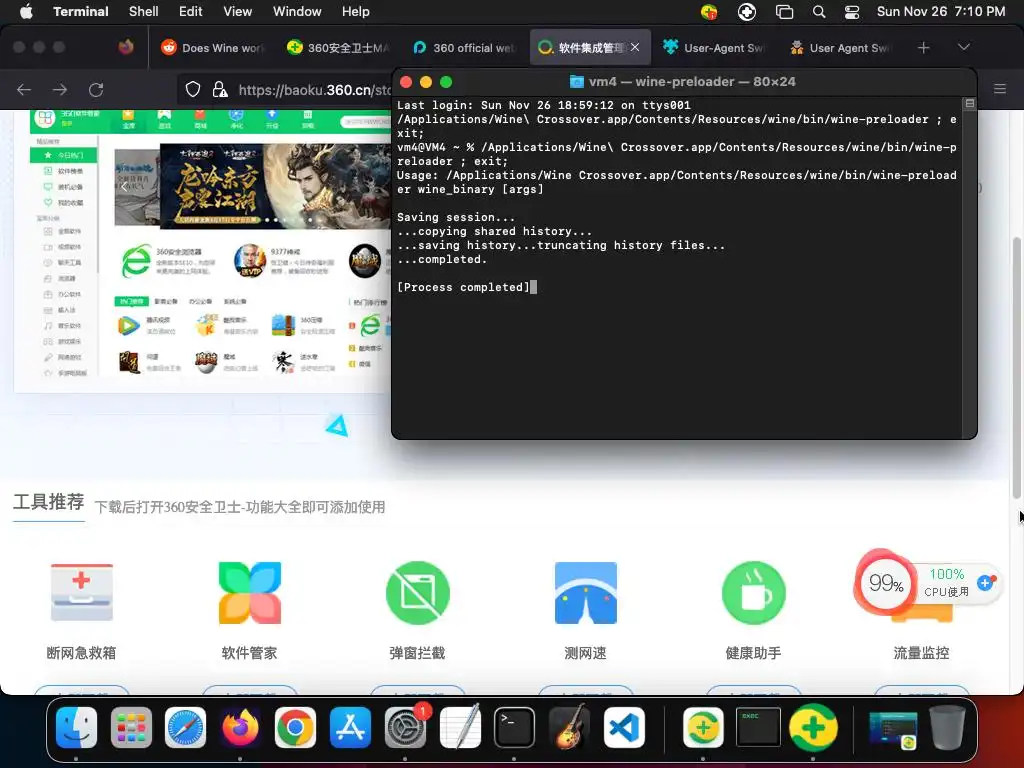Open the white 360 app icon in Dock
The height and width of the screenshot is (768, 1024).
click(703, 727)
